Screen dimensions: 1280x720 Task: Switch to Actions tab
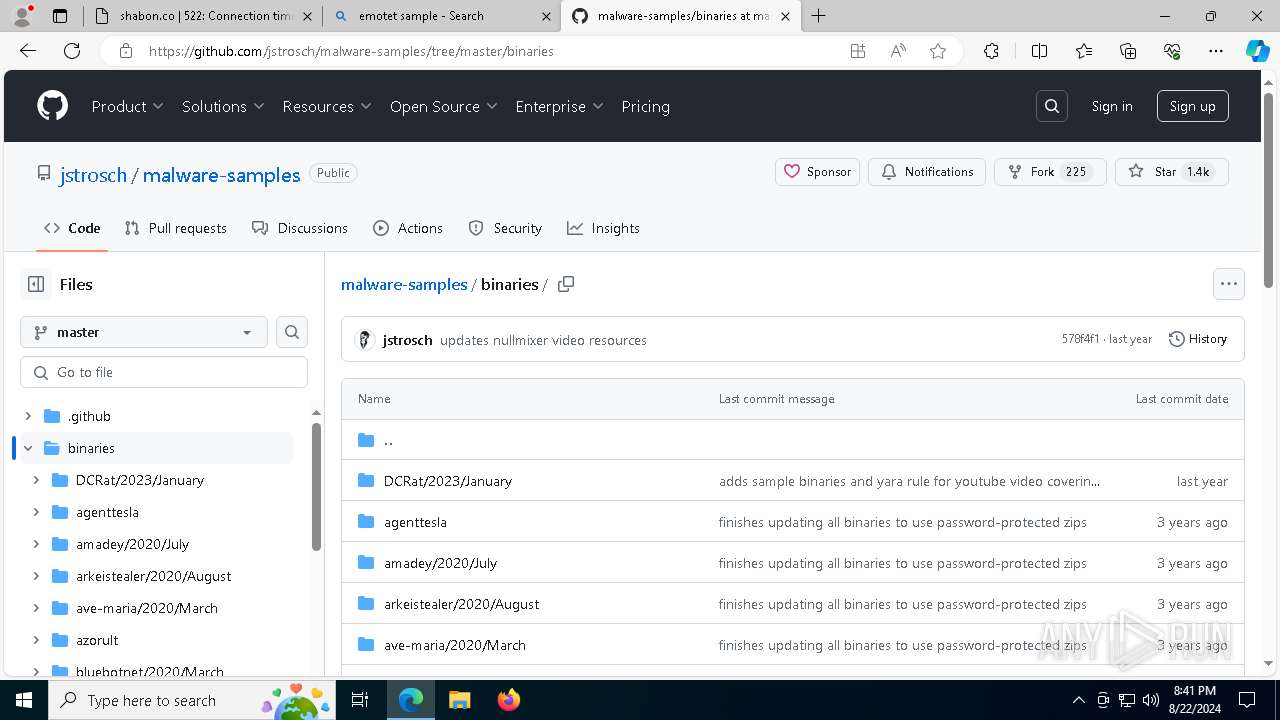click(x=408, y=228)
